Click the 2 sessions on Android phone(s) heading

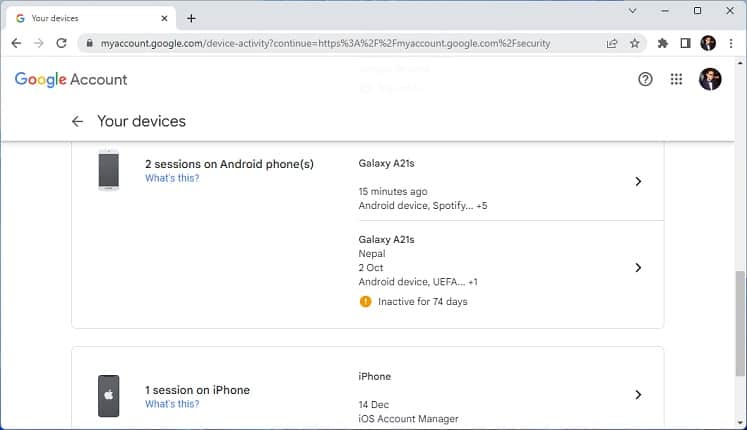point(229,164)
